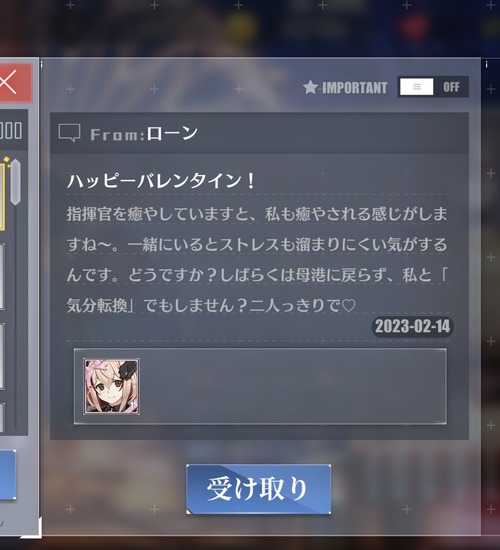Click the white knob with three lines
The image size is (500, 550).
(x=416, y=87)
